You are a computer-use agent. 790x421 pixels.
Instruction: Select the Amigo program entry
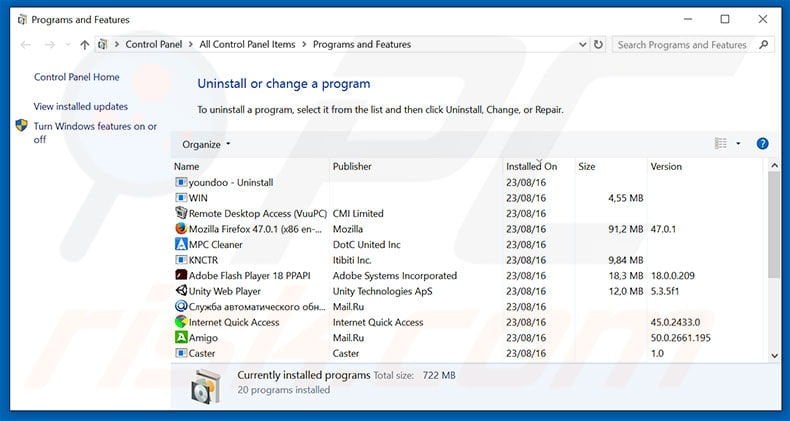[x=204, y=337]
